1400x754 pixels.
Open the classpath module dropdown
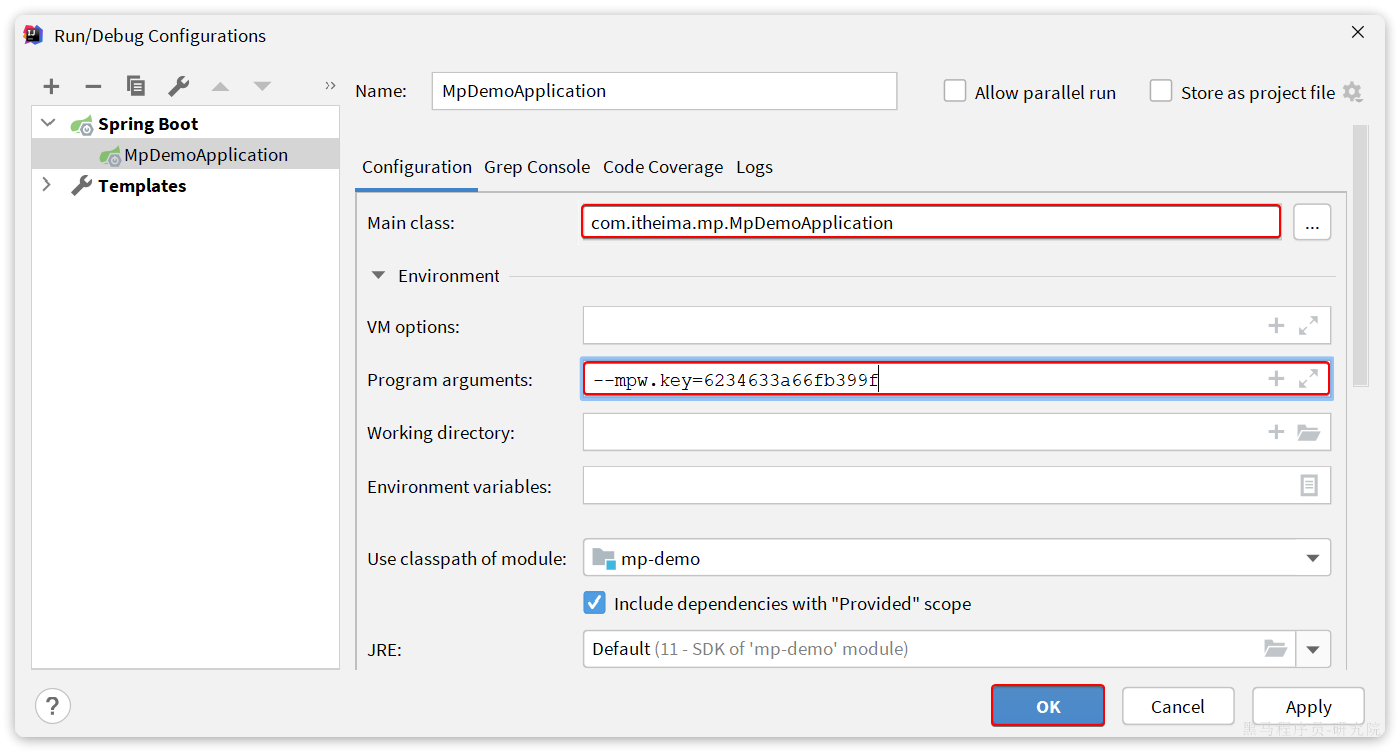(x=1313, y=558)
